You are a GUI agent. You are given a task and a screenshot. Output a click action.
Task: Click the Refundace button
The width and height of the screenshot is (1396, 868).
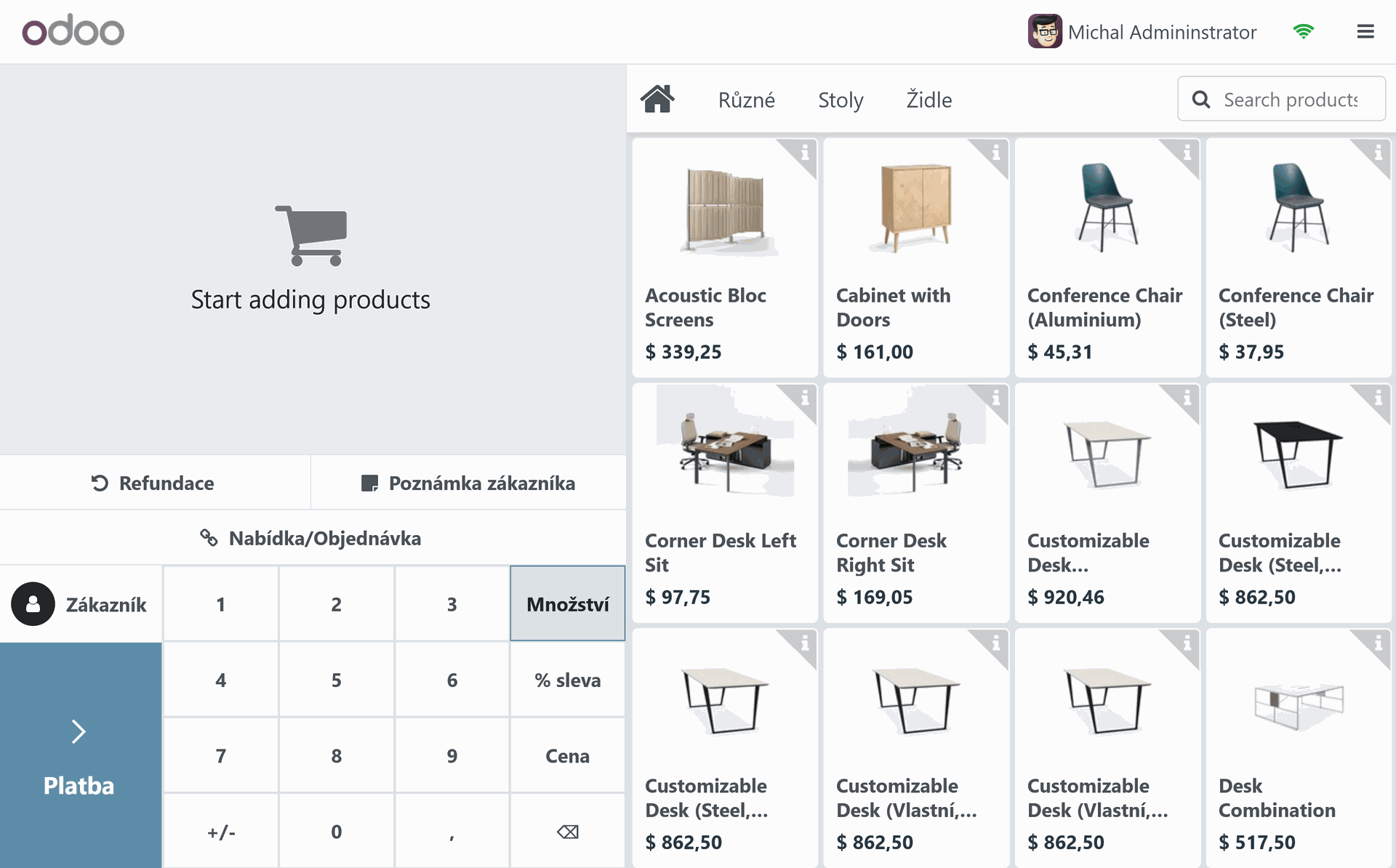coord(154,483)
